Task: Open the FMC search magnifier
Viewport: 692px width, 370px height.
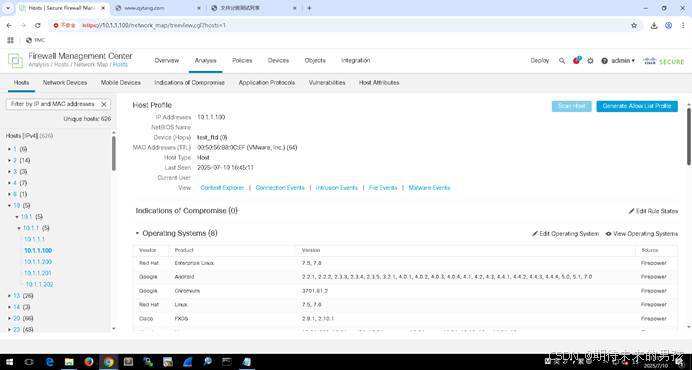Action: click(x=562, y=61)
